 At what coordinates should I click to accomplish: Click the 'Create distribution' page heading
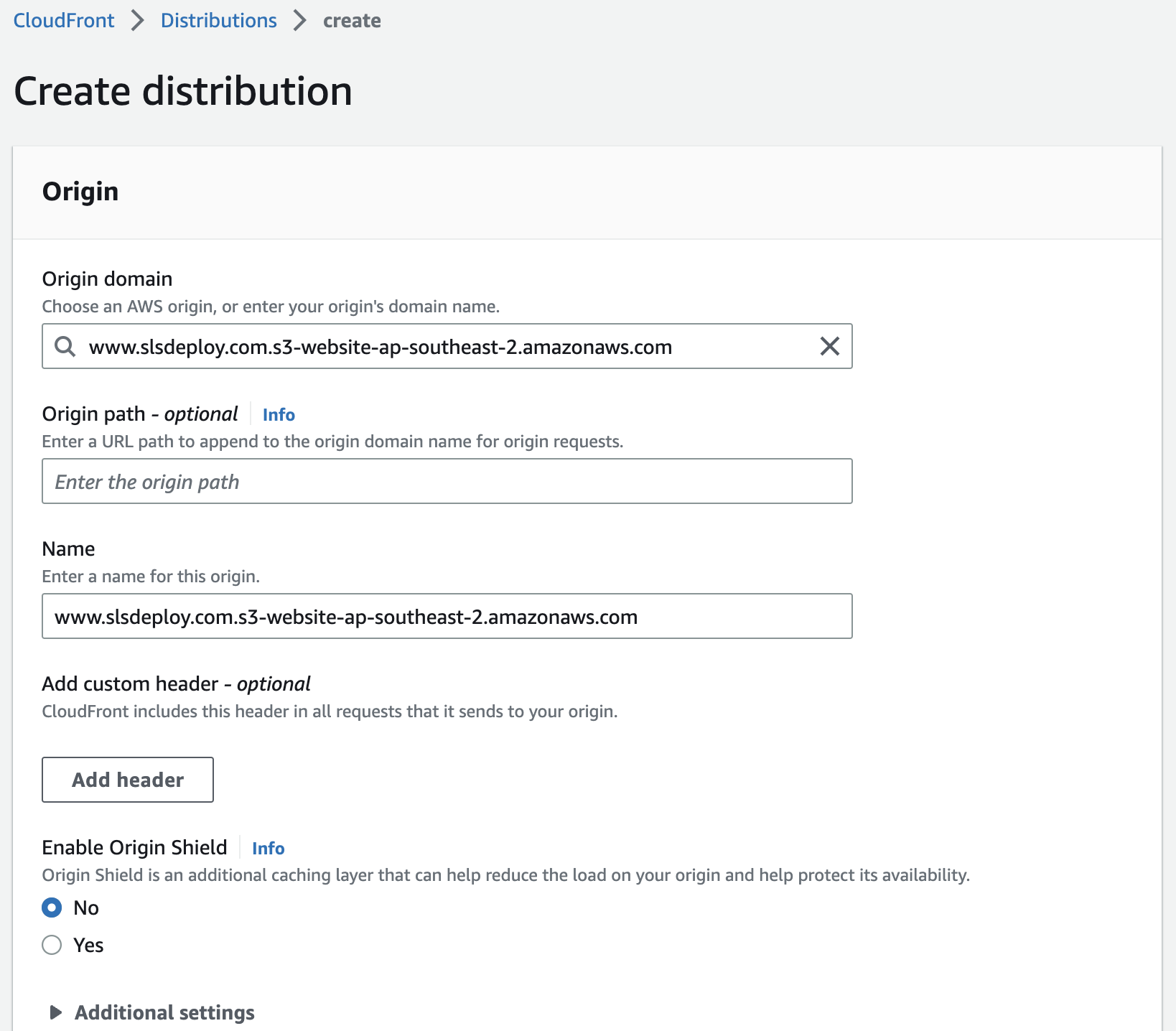(183, 91)
